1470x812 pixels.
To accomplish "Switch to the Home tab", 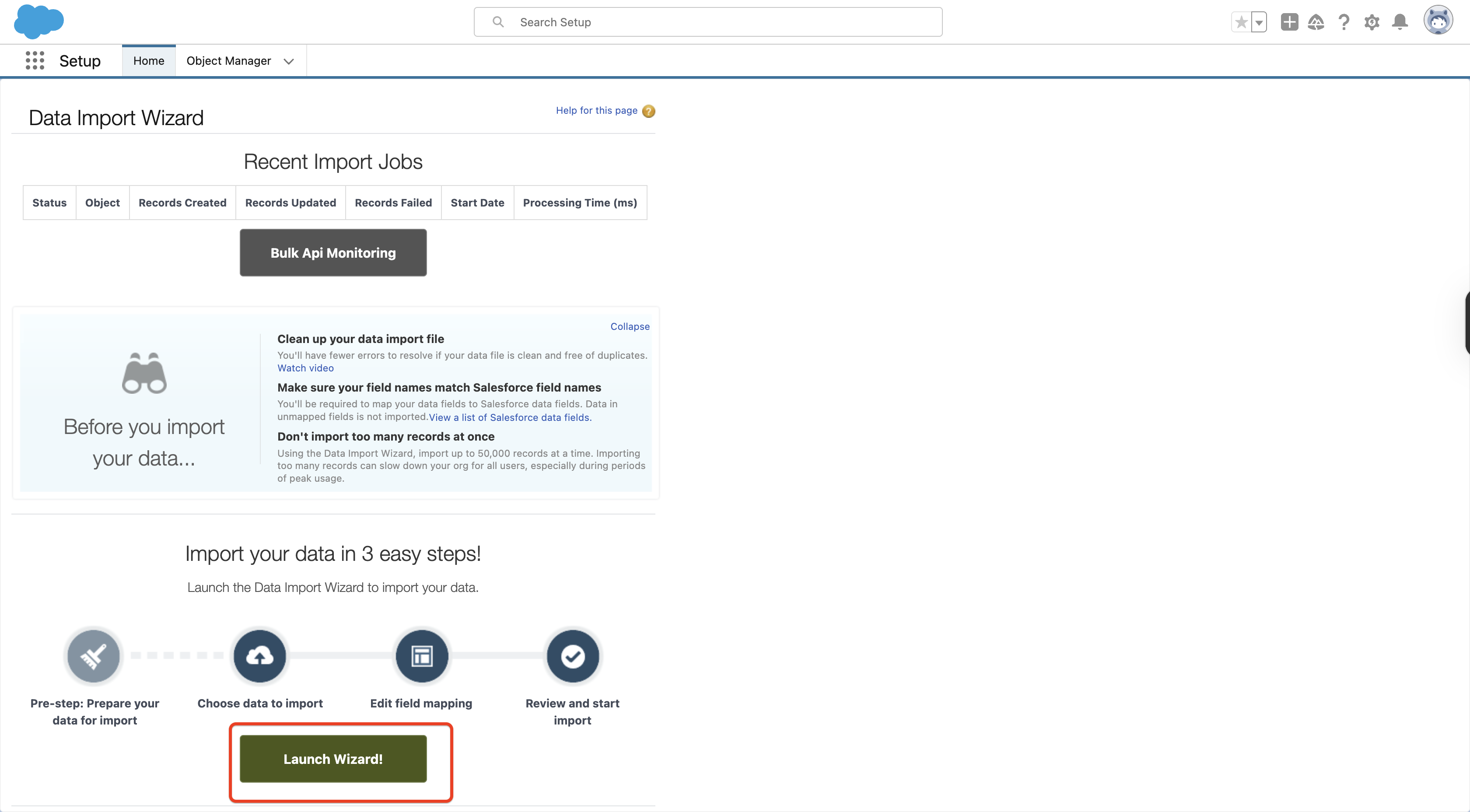I will coord(148,60).
